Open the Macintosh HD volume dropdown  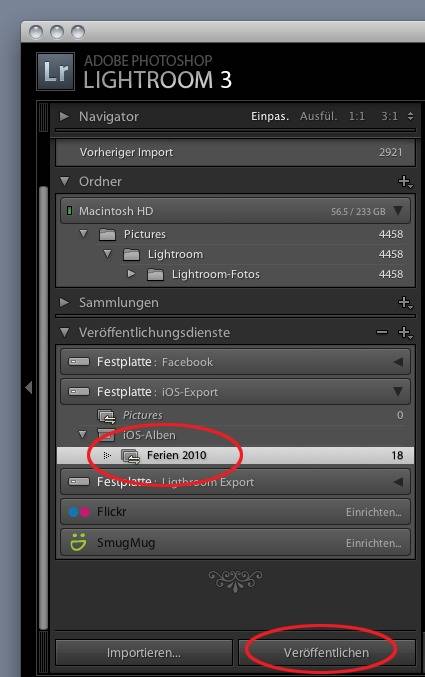click(398, 211)
